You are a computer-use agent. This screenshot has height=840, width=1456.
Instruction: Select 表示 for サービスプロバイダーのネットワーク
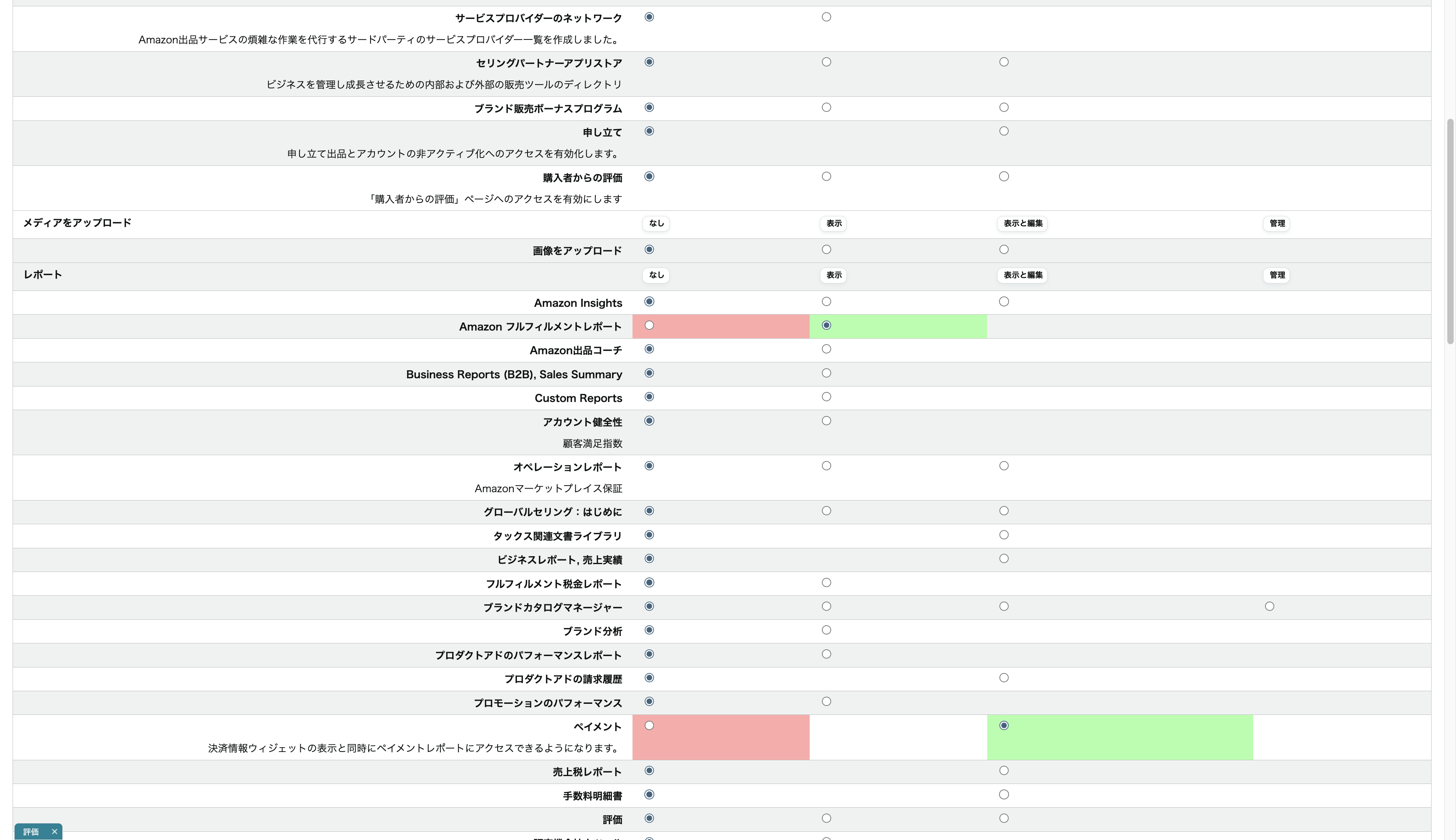pyautogui.click(x=826, y=17)
